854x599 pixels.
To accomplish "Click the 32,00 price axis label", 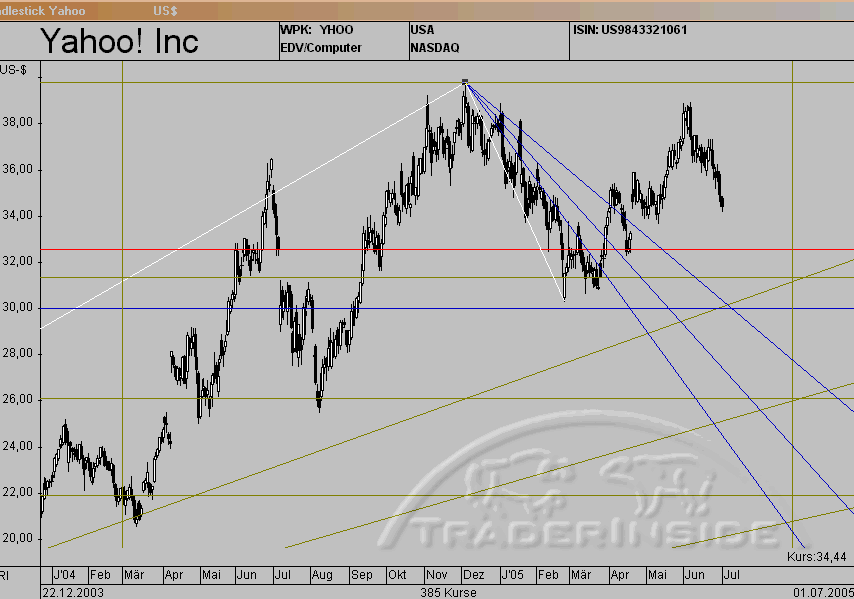I will coord(17,261).
